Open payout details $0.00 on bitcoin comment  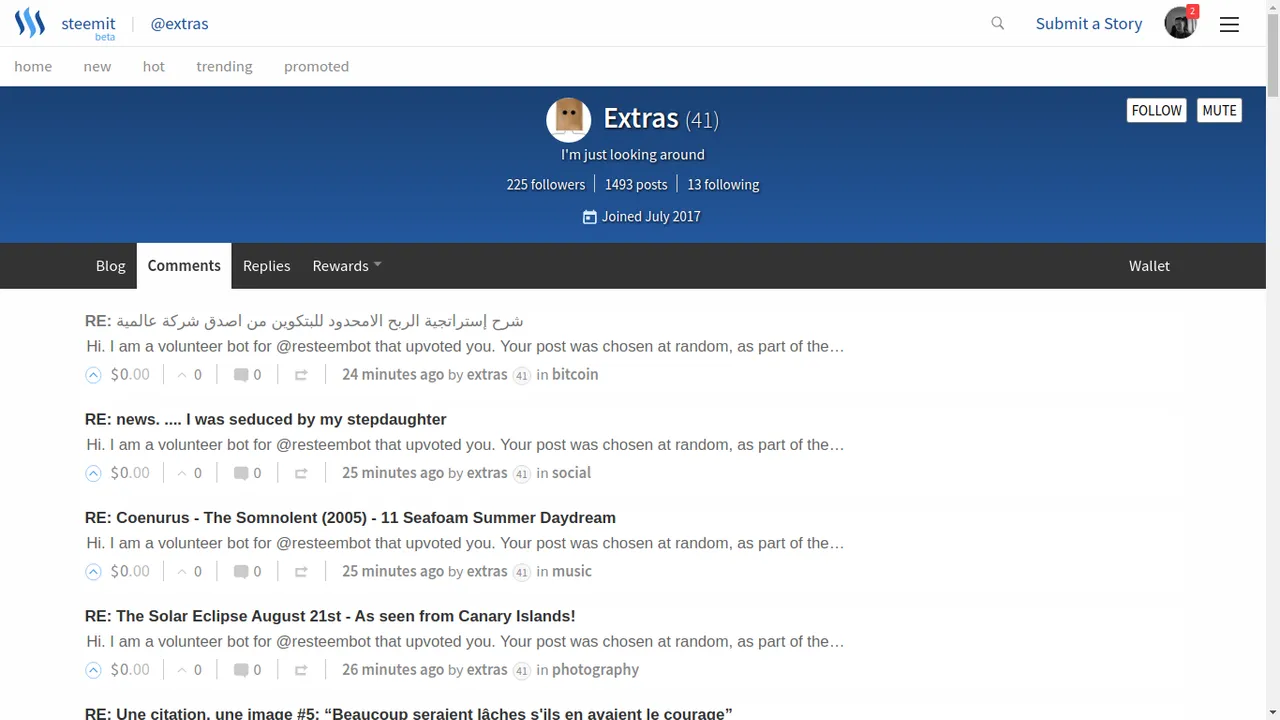coord(130,374)
